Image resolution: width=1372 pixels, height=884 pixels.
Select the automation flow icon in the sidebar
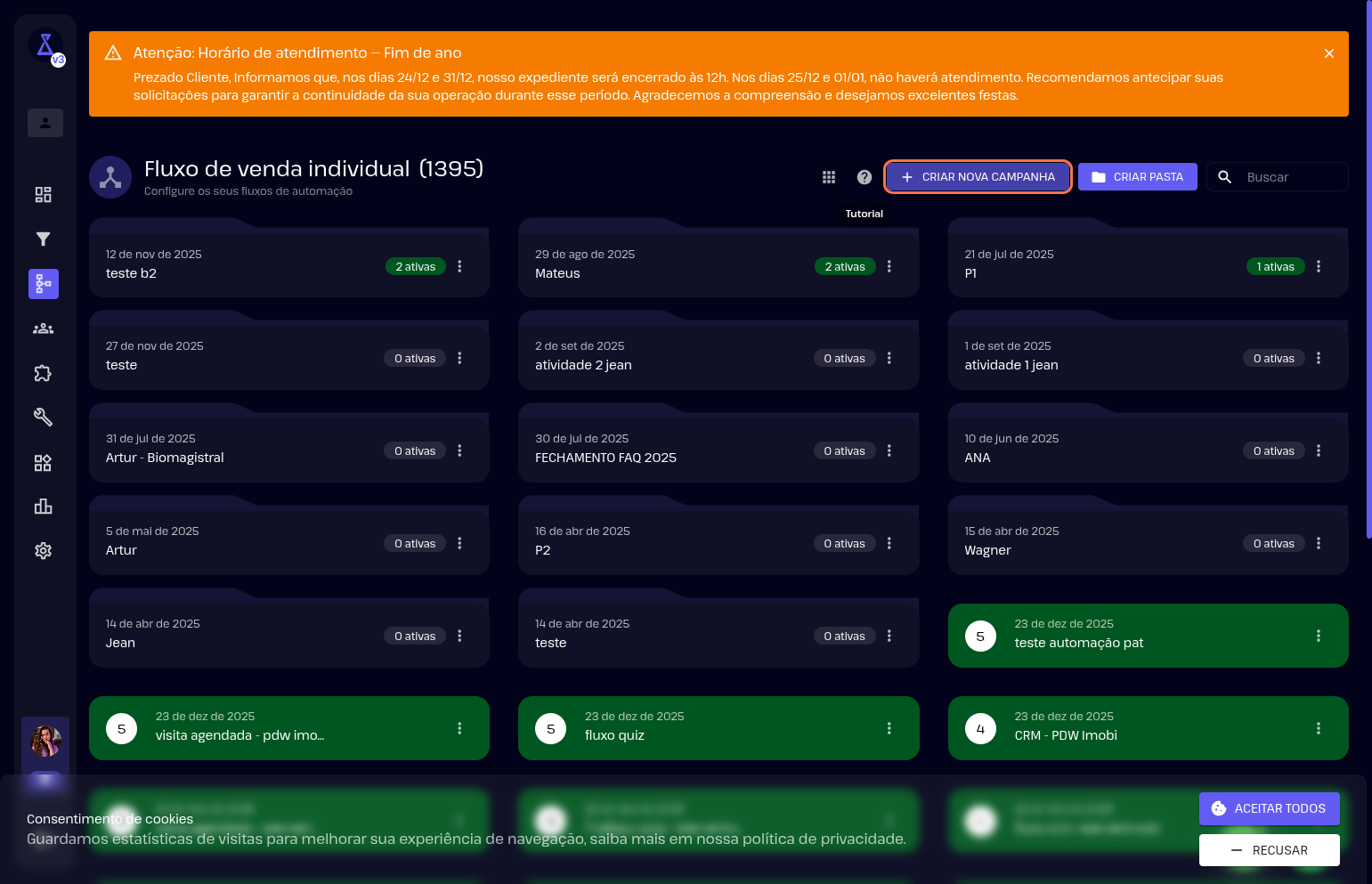43,284
